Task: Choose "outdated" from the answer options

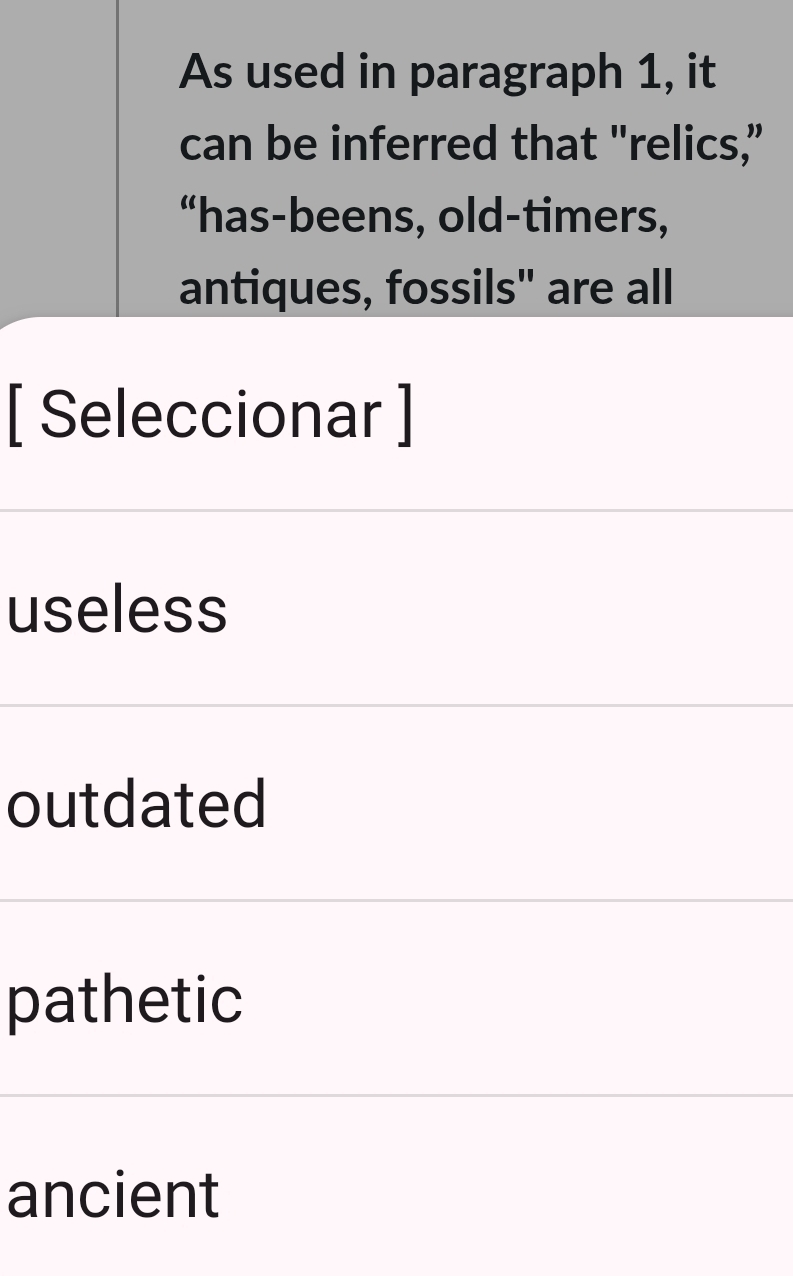Action: 136,804
